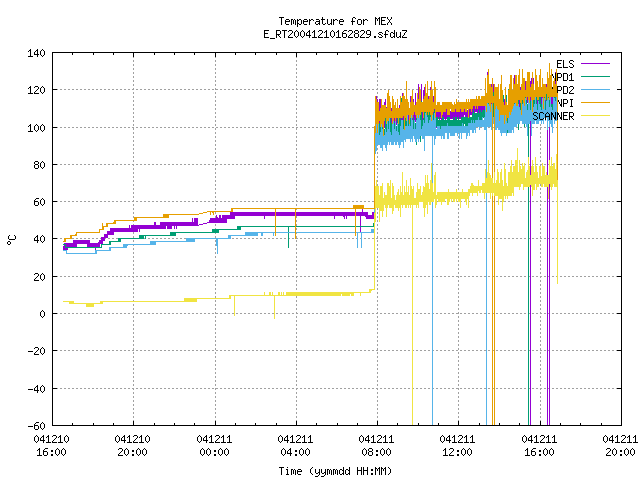
Task: Click the y-axis label -60
Action: [x=36, y=426]
